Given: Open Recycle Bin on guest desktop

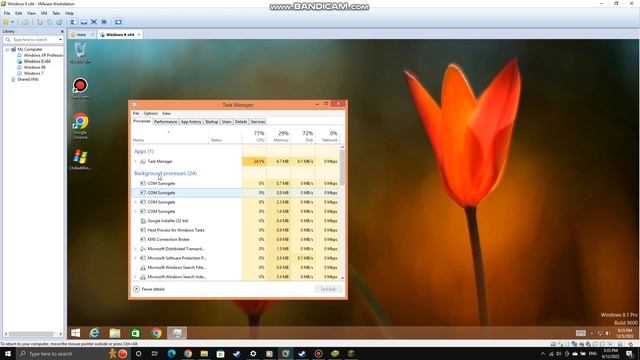Looking at the screenshot, I should click(x=80, y=53).
